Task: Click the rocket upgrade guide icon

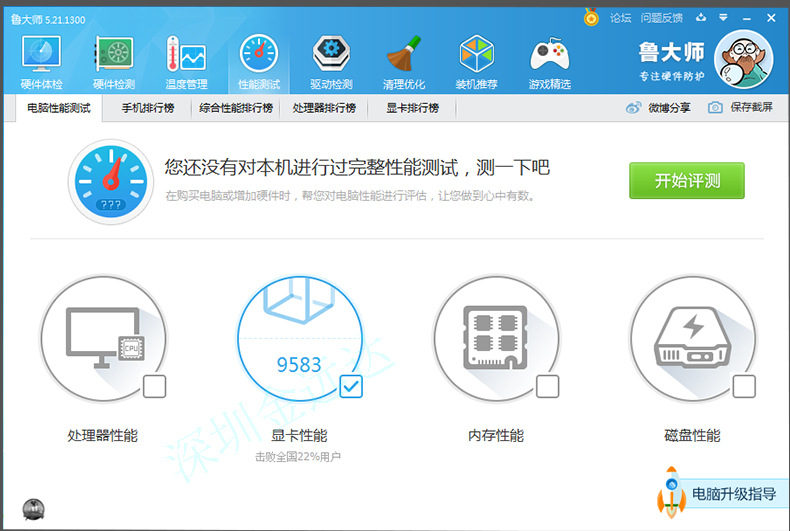Action: 671,492
